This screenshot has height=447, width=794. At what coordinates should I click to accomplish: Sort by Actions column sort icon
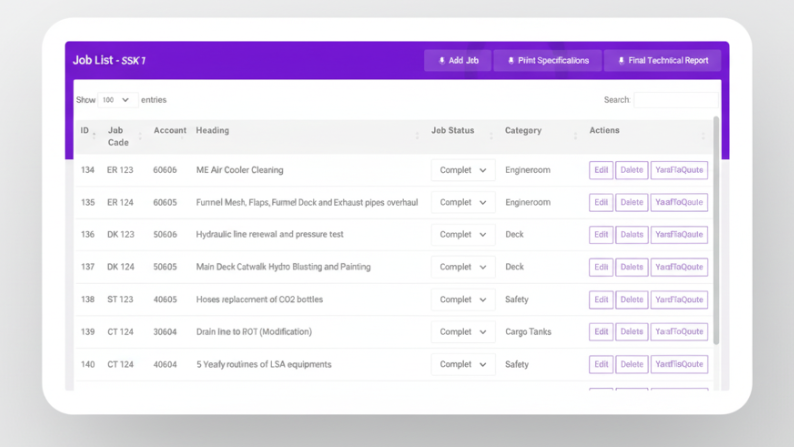(703, 135)
